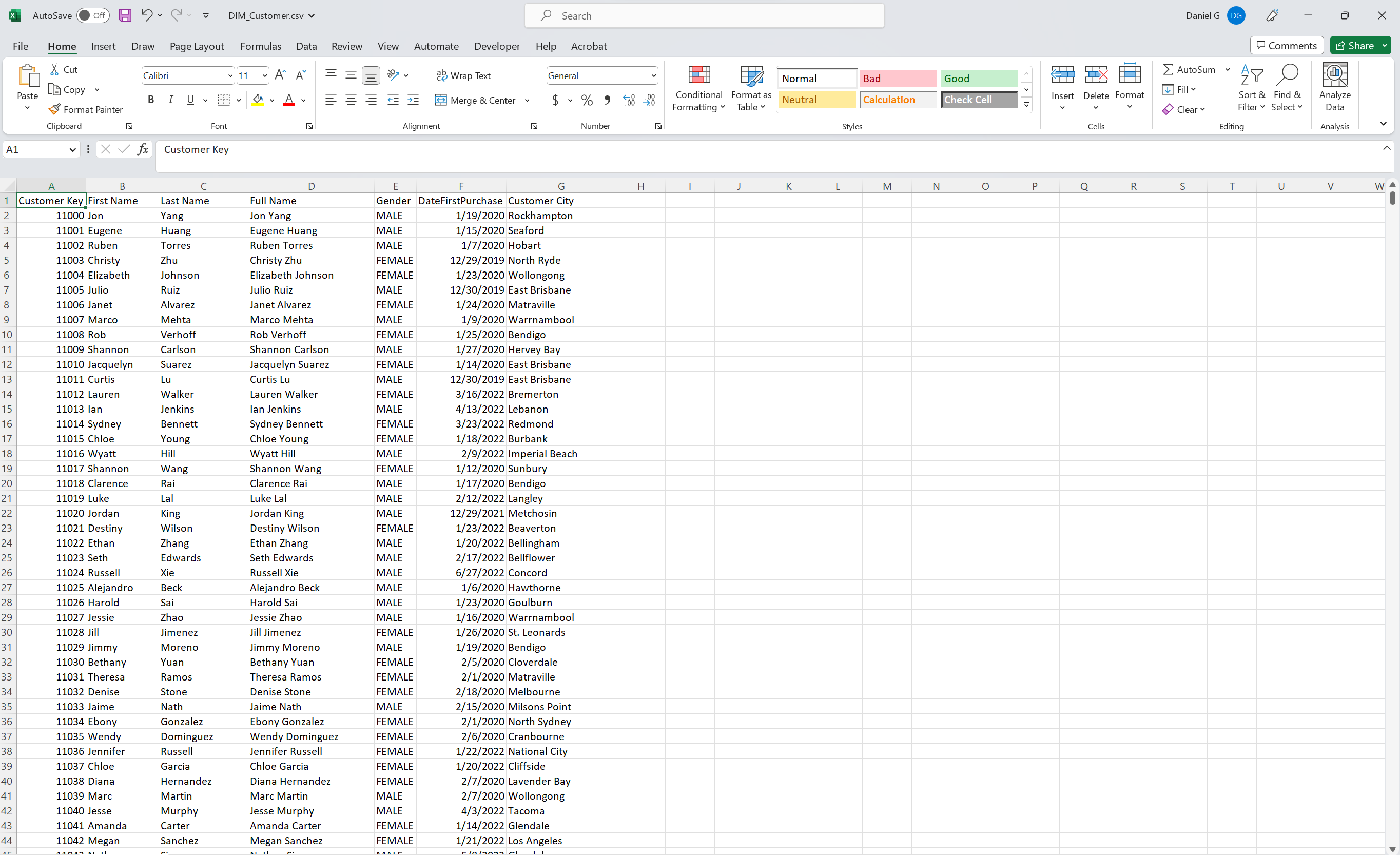Viewport: 1400px width, 855px height.
Task: Open the Name Box dropdown arrow
Action: (73, 149)
